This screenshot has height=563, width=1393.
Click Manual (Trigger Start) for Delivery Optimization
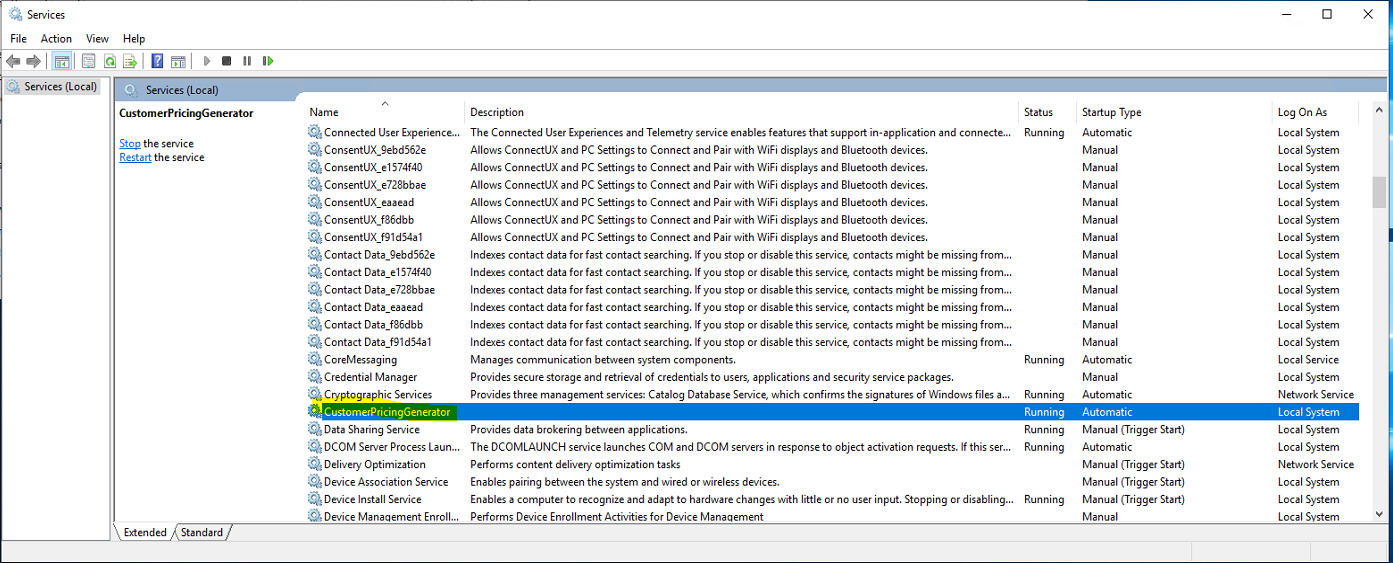[x=1133, y=465]
